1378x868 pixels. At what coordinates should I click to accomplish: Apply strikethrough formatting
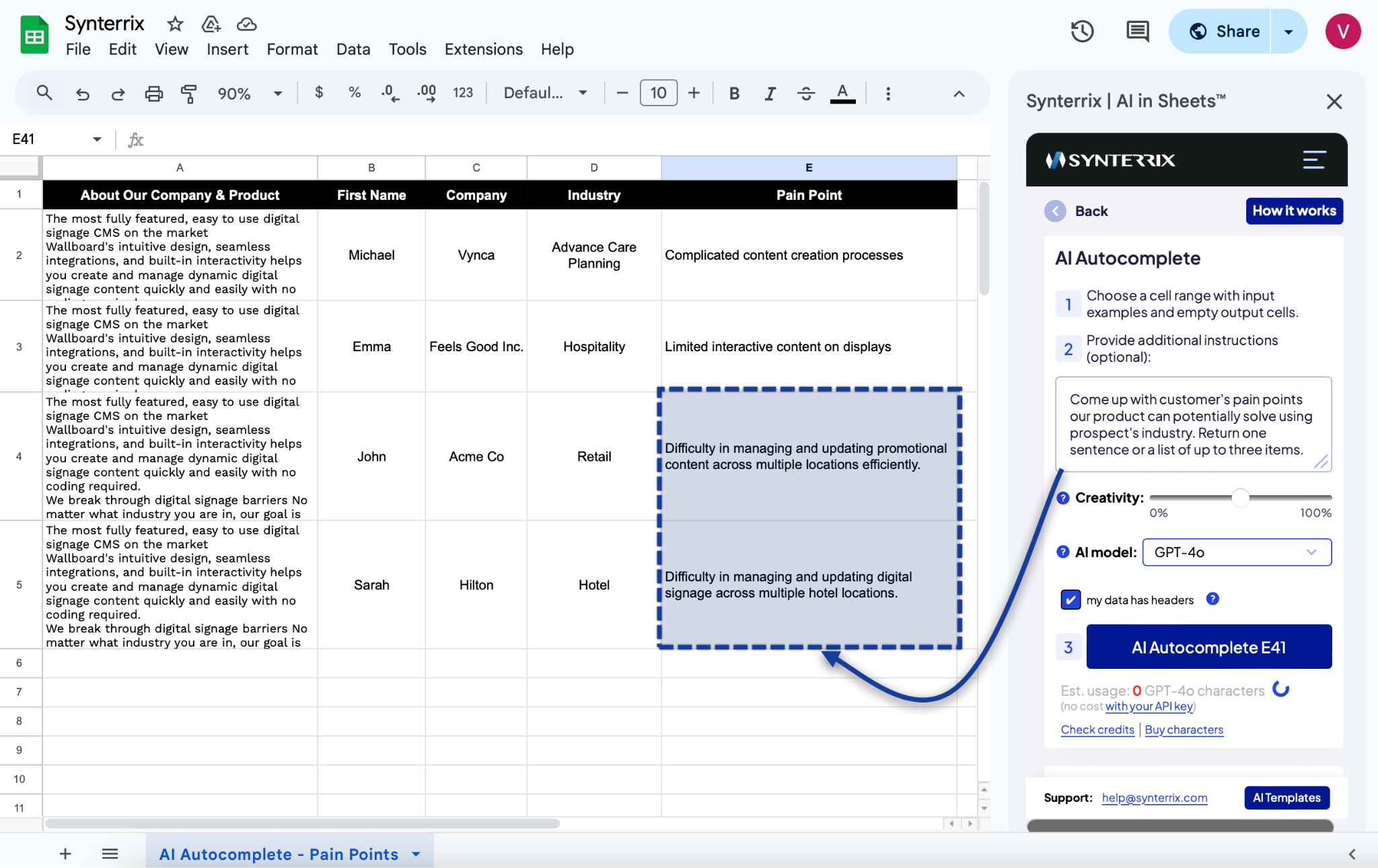(x=806, y=94)
